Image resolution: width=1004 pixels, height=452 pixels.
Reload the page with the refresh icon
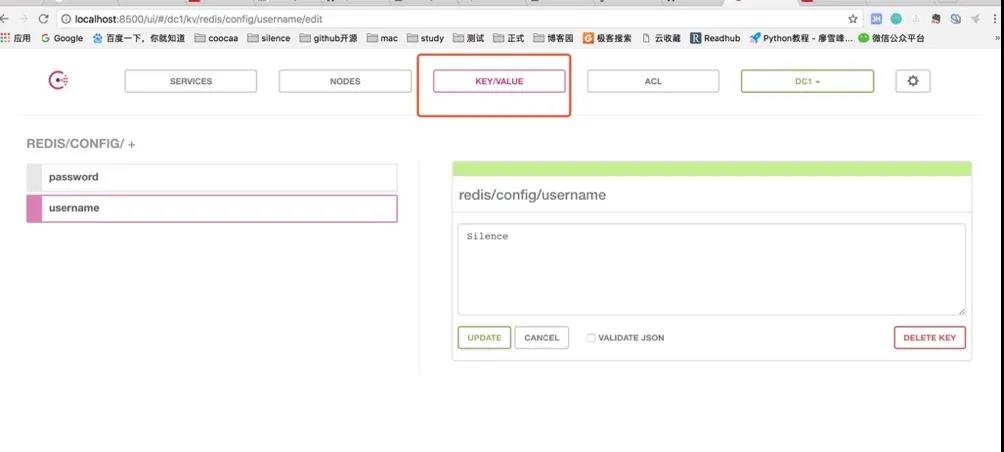[44, 19]
